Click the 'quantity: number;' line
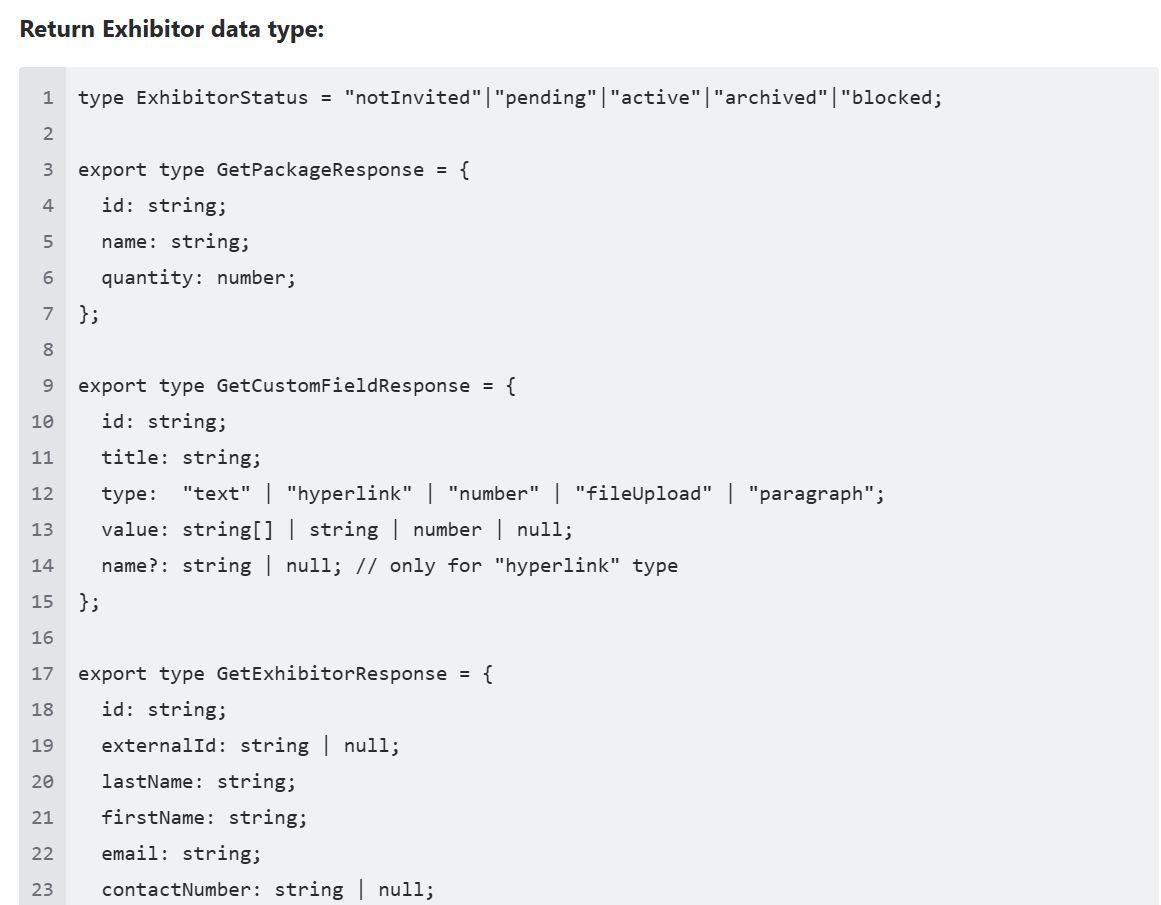1161x905 pixels. [198, 278]
